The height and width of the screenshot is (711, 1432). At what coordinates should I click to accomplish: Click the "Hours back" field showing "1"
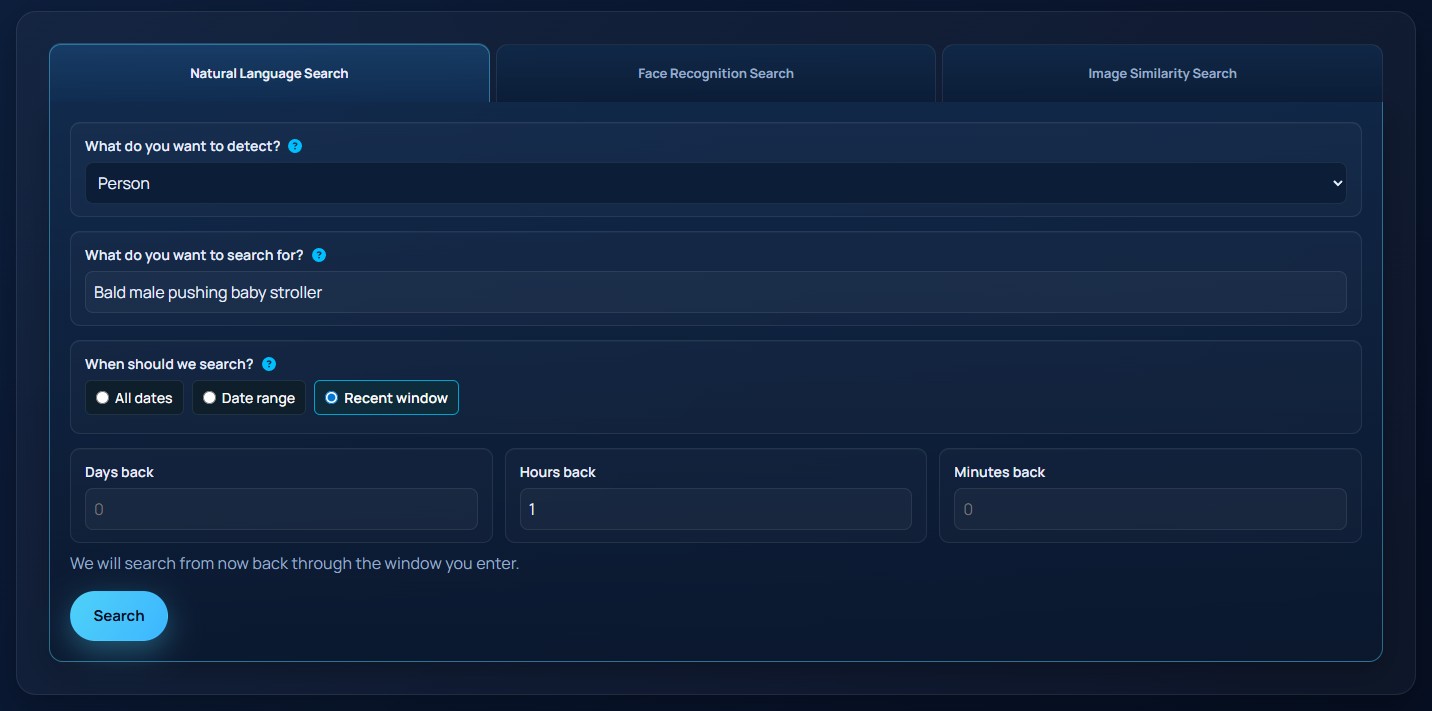[715, 509]
